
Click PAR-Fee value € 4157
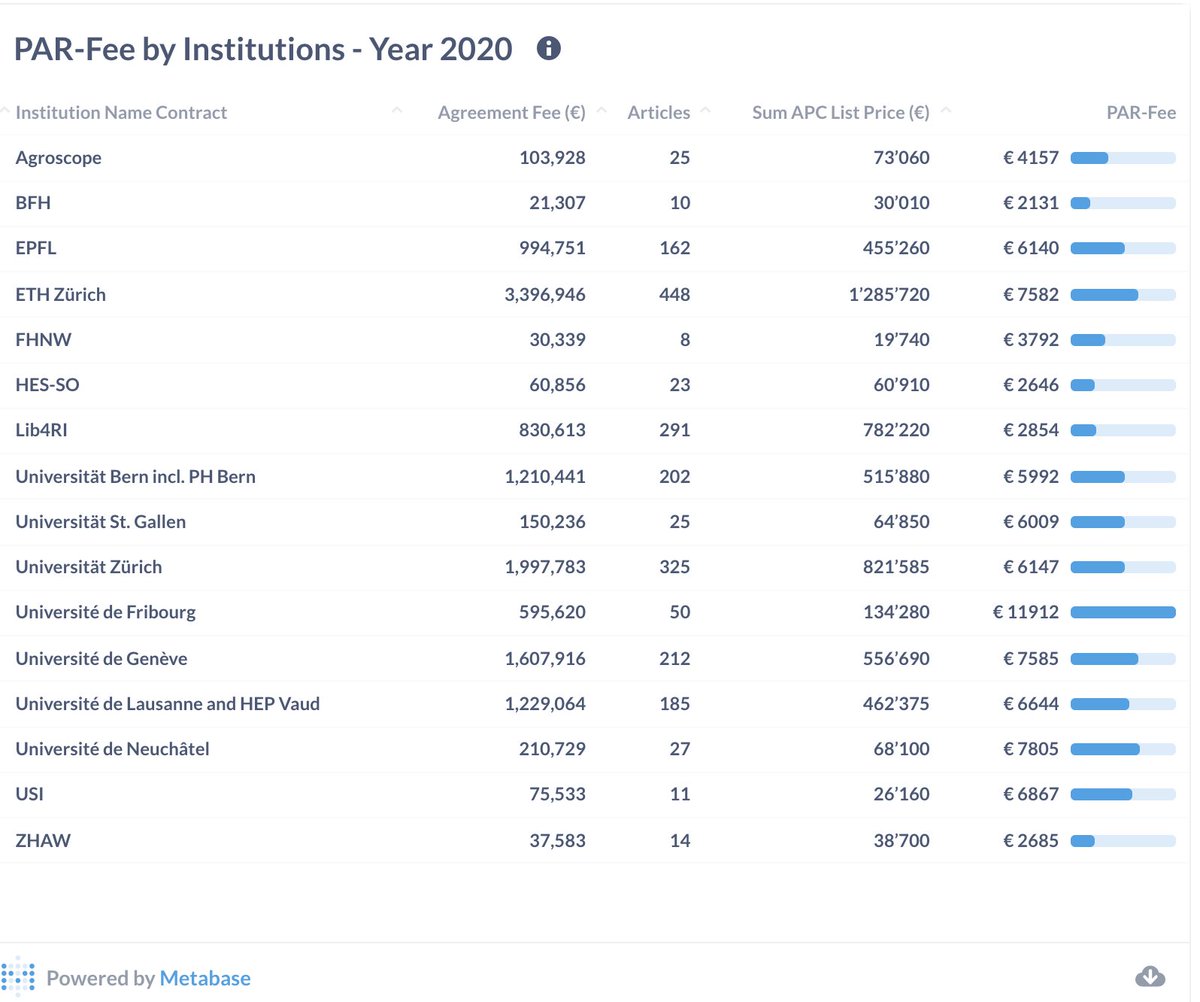(x=1031, y=158)
